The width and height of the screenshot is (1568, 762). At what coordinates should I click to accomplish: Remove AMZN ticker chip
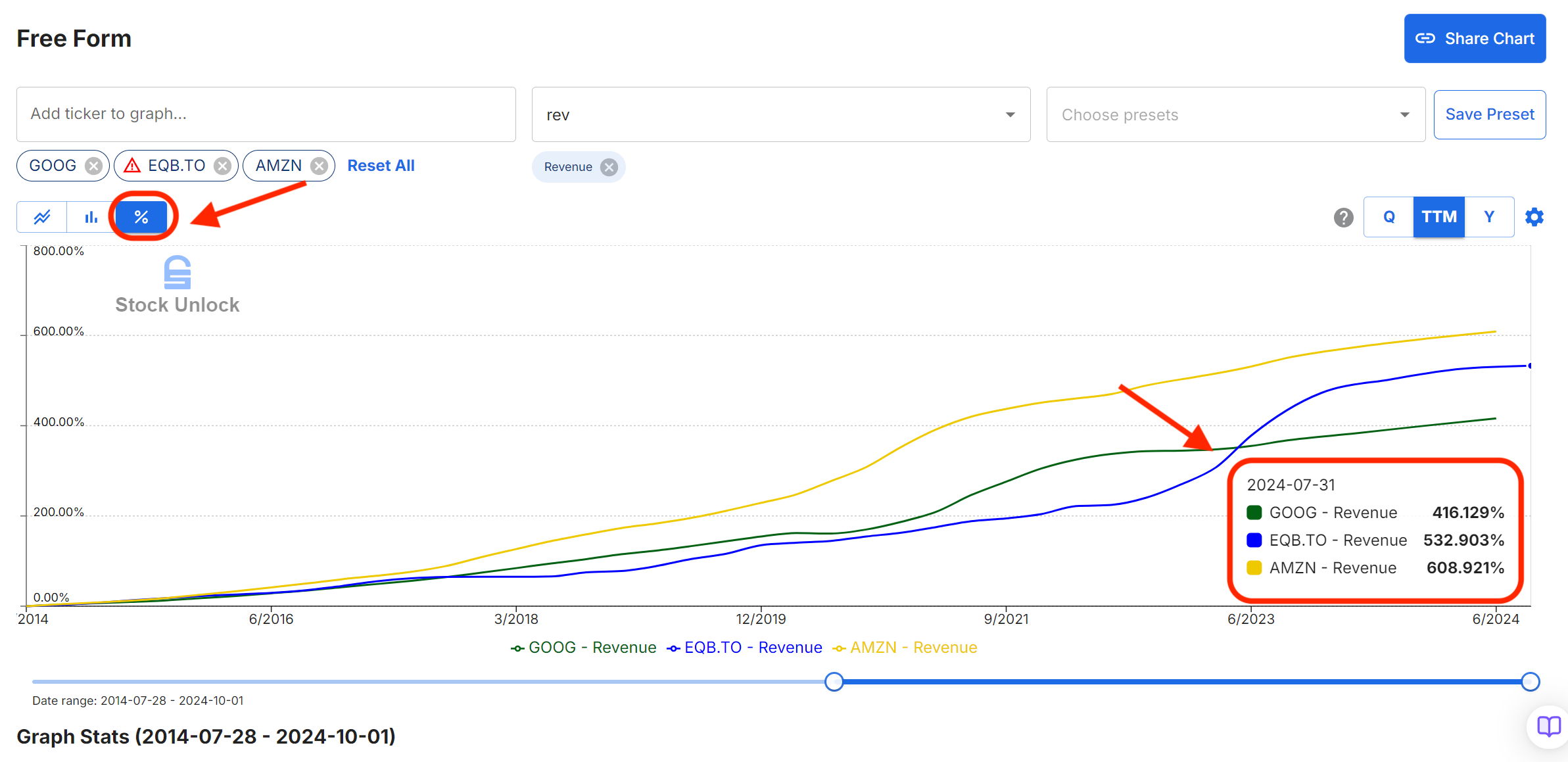click(x=320, y=166)
